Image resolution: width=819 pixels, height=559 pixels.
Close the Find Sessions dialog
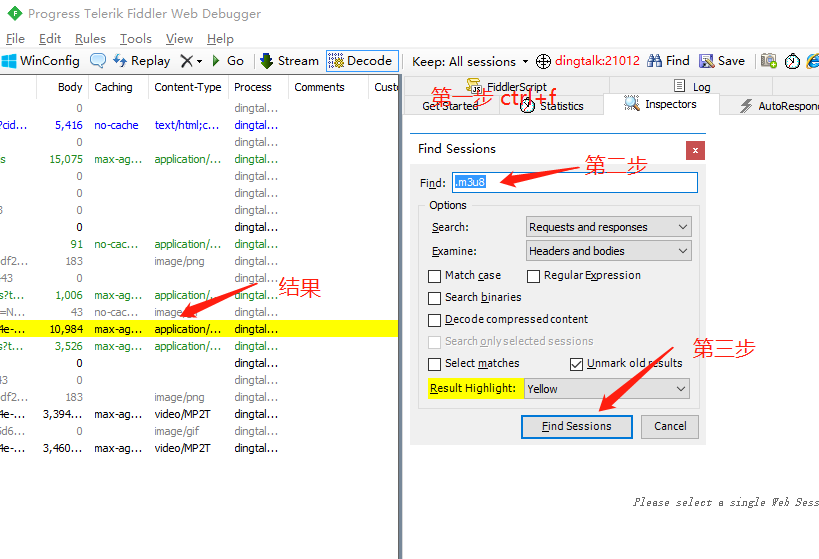[x=695, y=150]
